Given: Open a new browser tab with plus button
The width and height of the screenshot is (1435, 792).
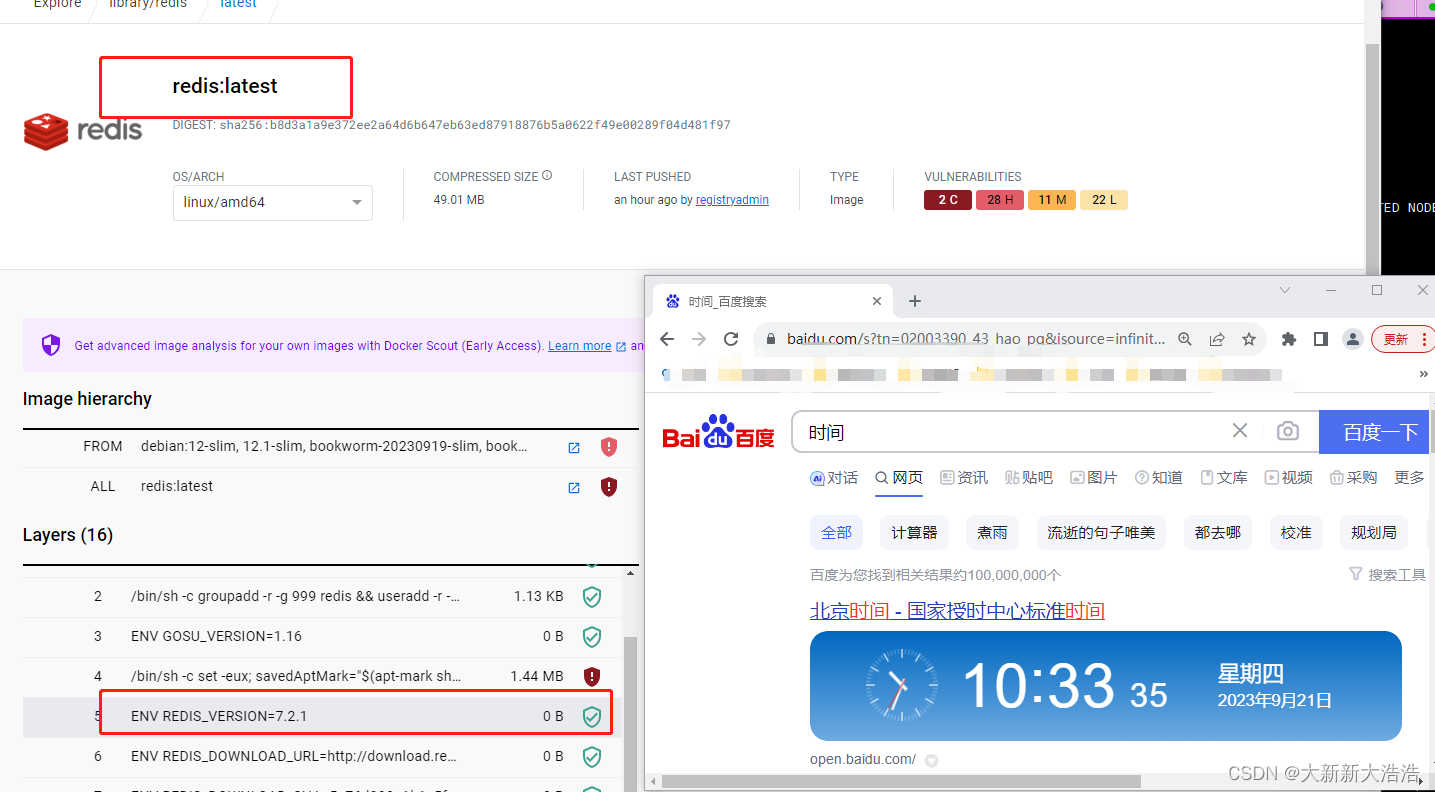Looking at the screenshot, I should click(915, 301).
